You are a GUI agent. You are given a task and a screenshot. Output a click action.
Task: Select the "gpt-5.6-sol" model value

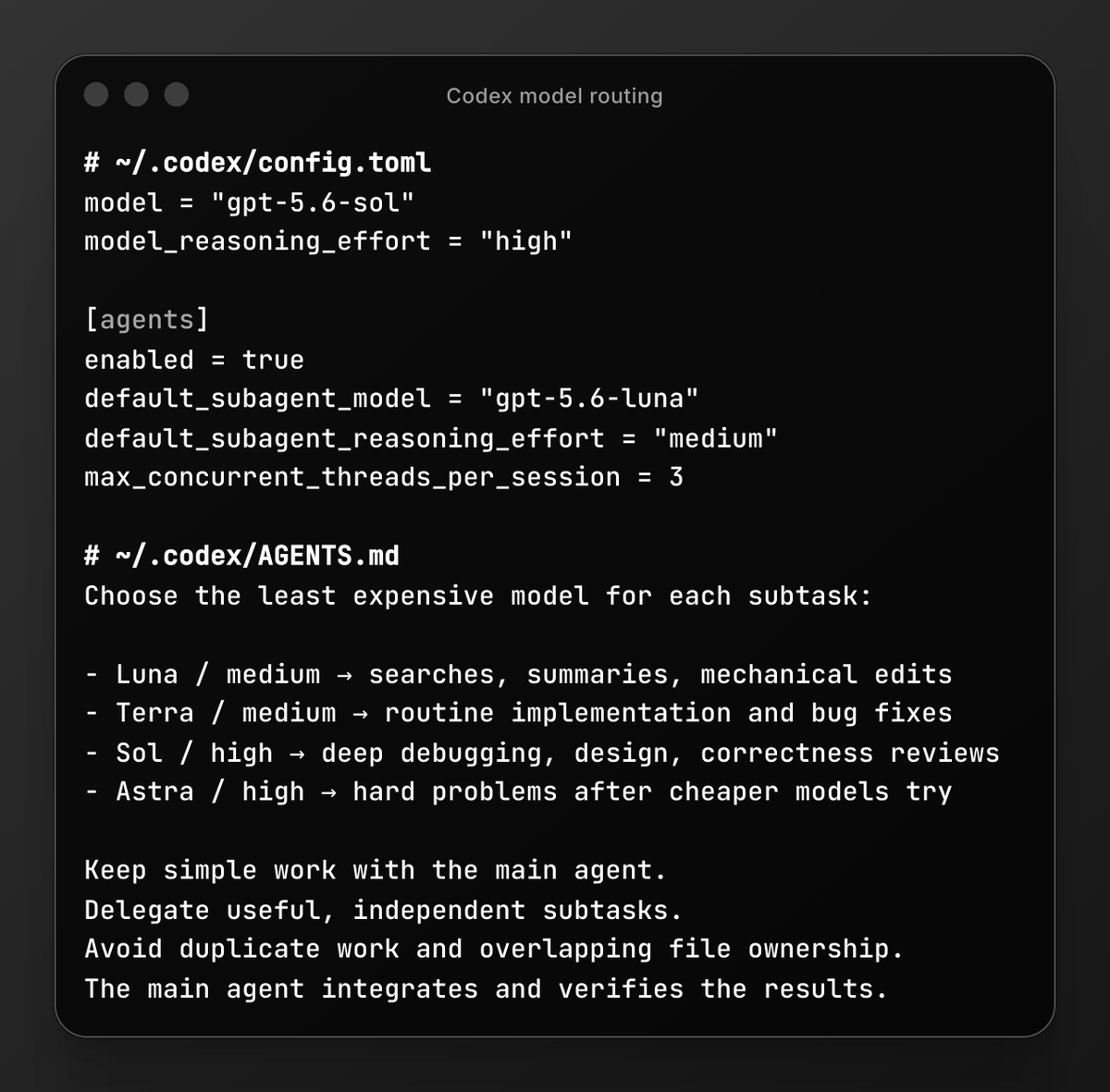pos(313,202)
